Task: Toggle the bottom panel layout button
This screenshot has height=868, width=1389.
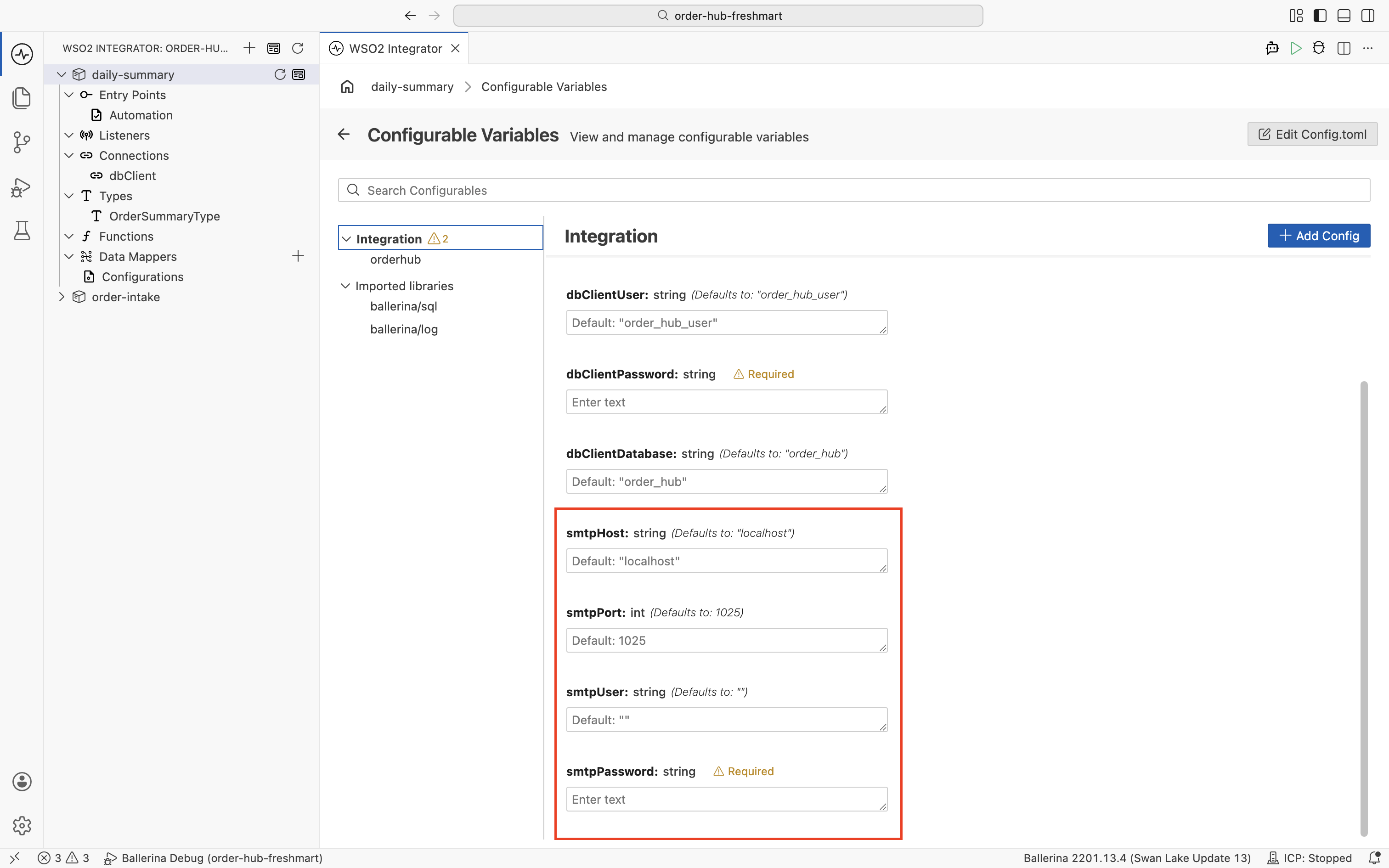Action: (1344, 16)
